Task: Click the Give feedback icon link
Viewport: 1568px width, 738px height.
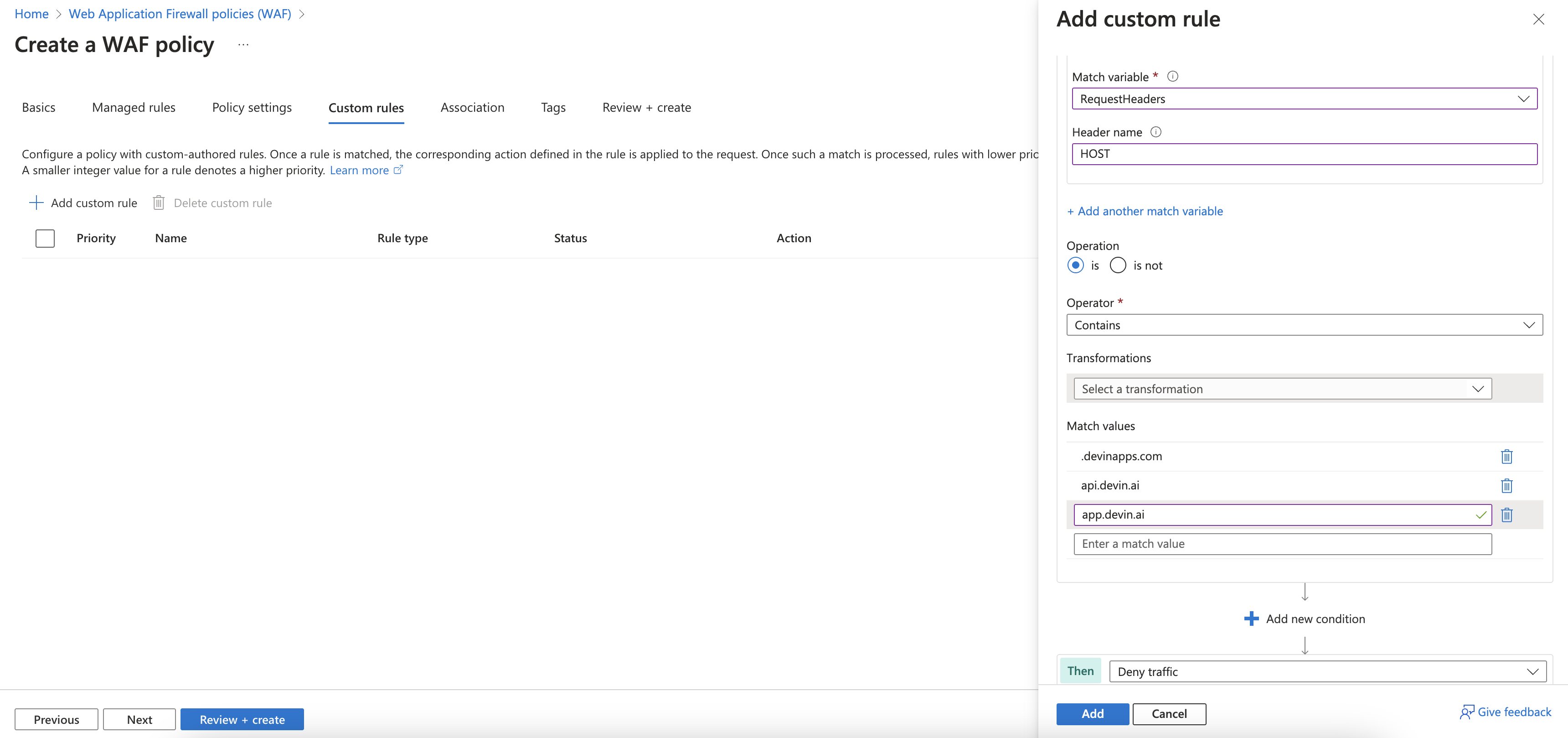Action: coord(1467,712)
